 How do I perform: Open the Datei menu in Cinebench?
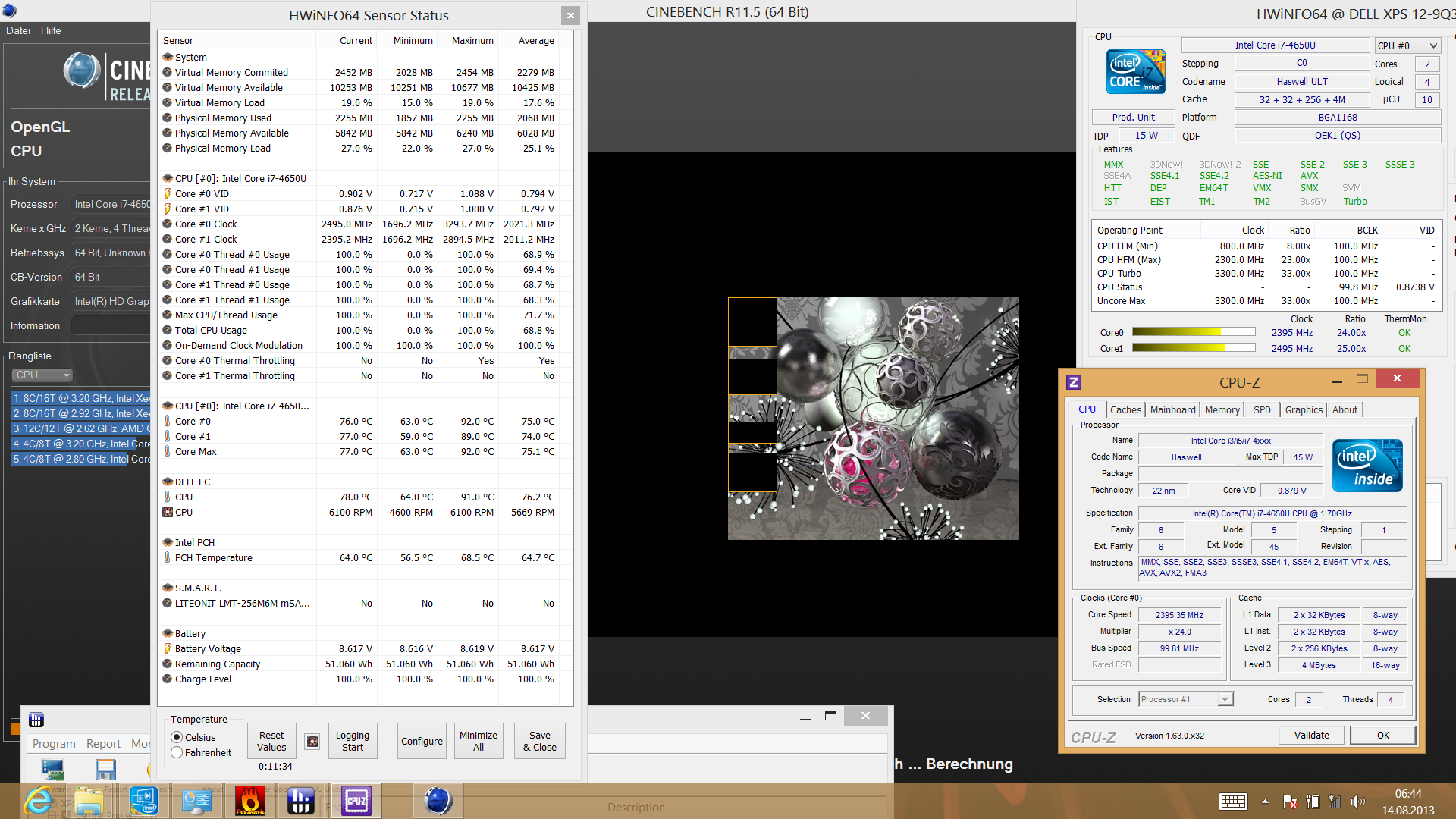(18, 30)
